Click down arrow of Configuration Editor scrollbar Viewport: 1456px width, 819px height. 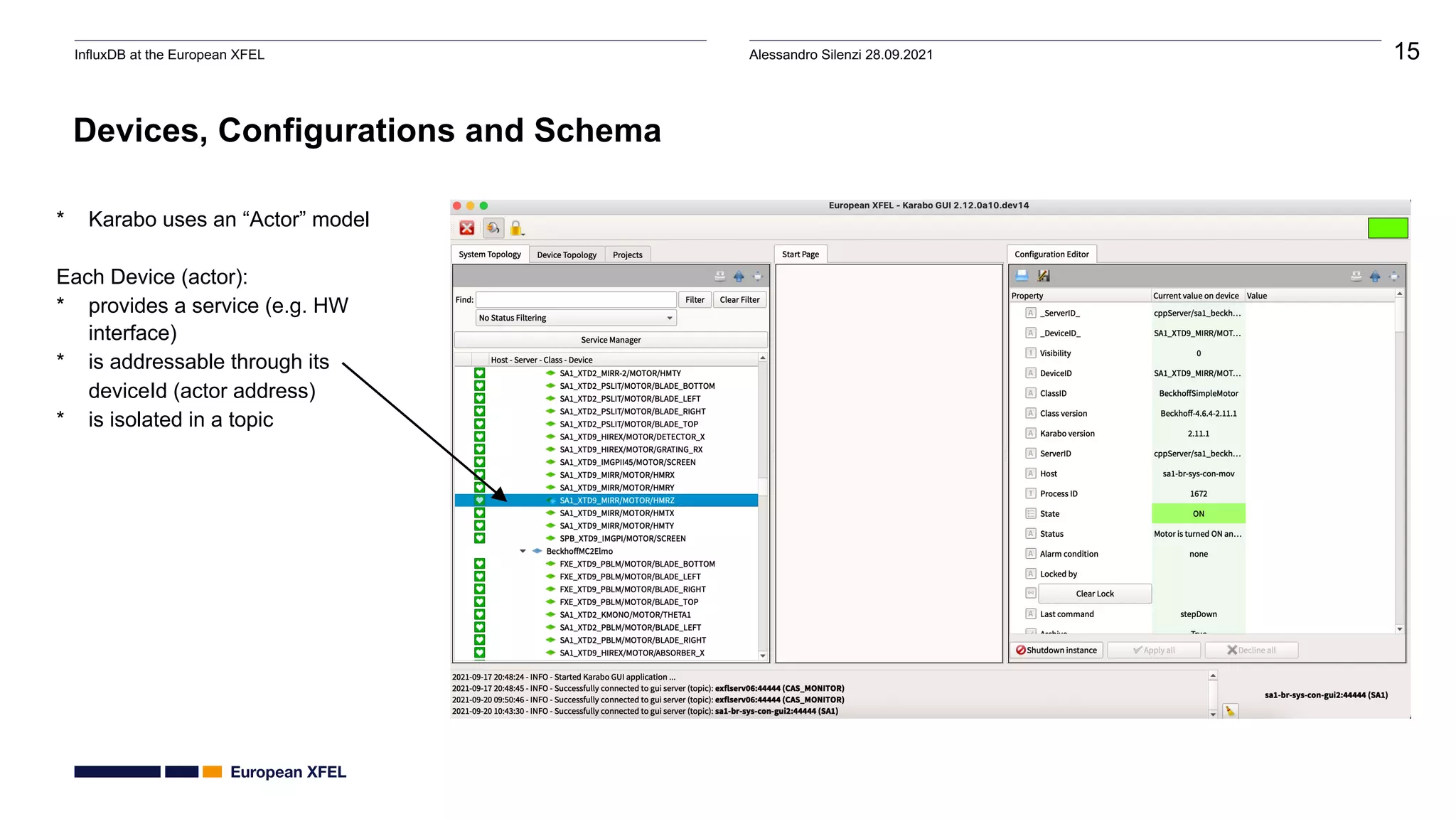1400,628
